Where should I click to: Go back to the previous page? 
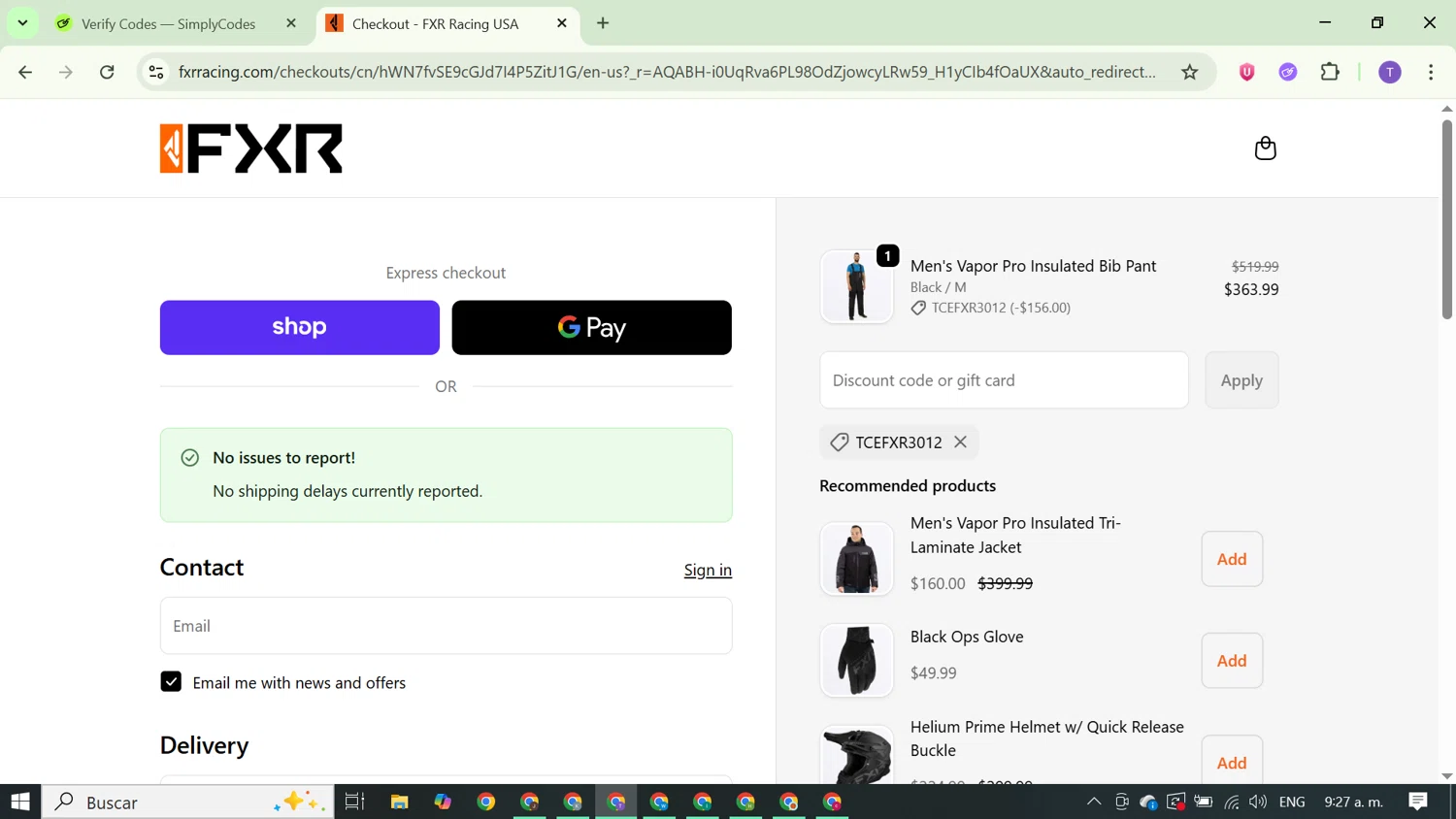click(x=25, y=72)
